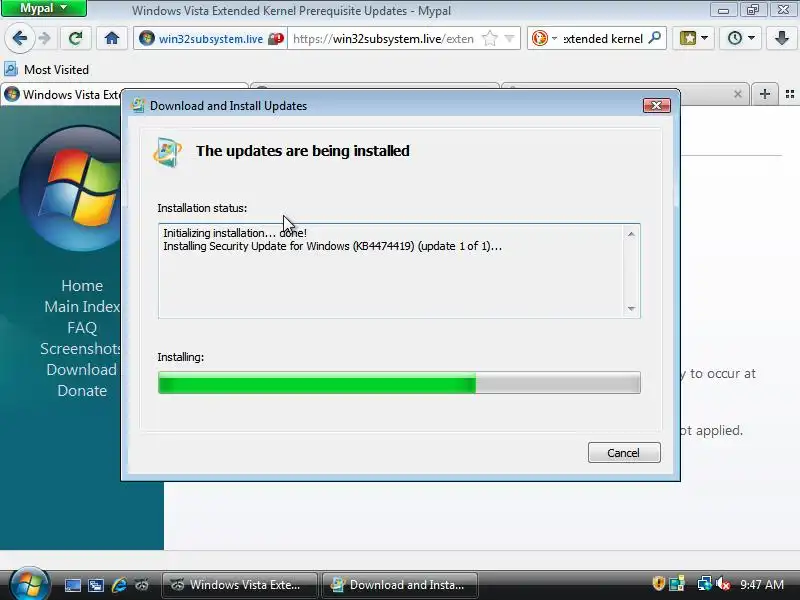Open the Downloads arrow button
The height and width of the screenshot is (600, 800).
coord(782,38)
